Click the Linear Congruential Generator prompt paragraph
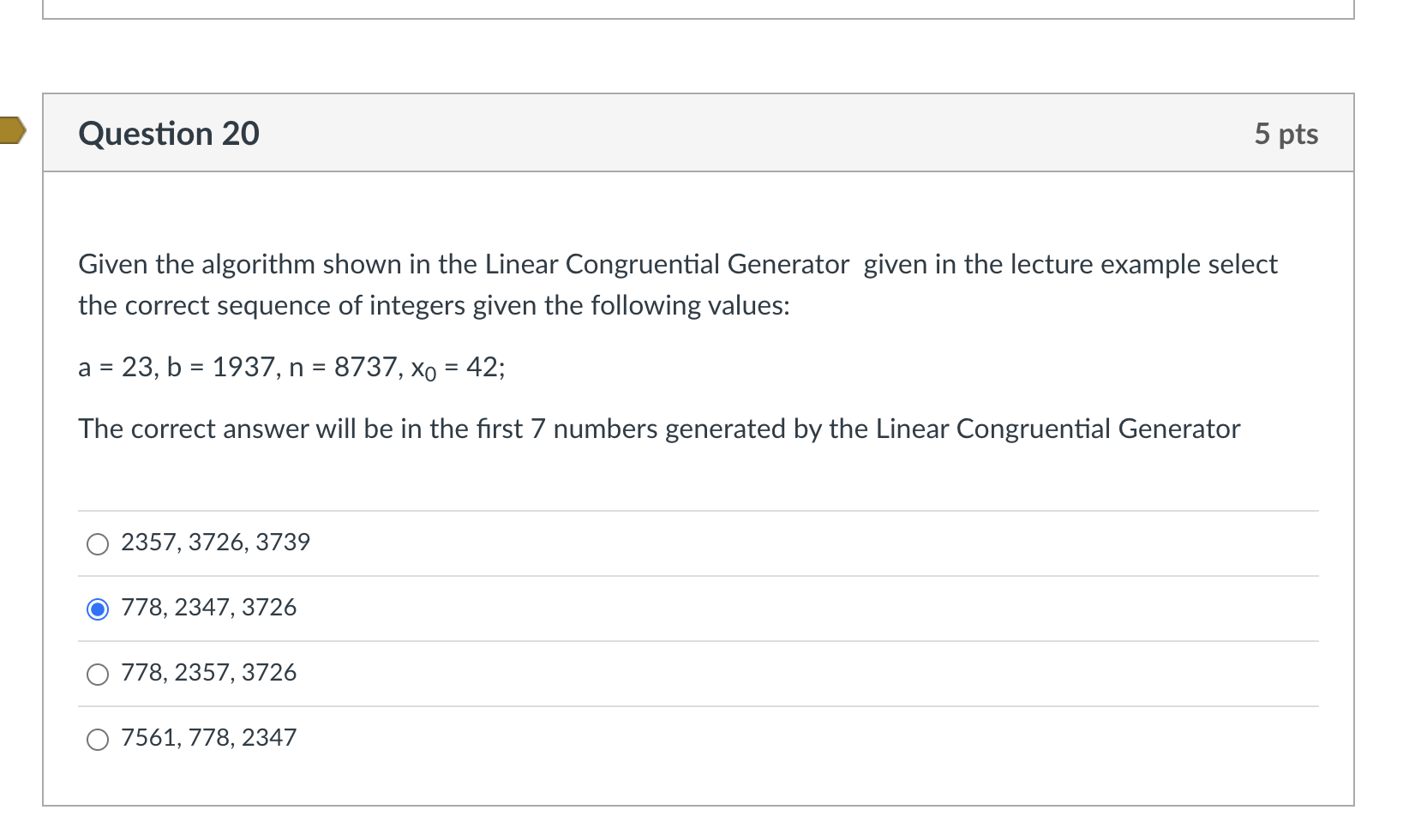This screenshot has width=1409, height=840. [677, 285]
